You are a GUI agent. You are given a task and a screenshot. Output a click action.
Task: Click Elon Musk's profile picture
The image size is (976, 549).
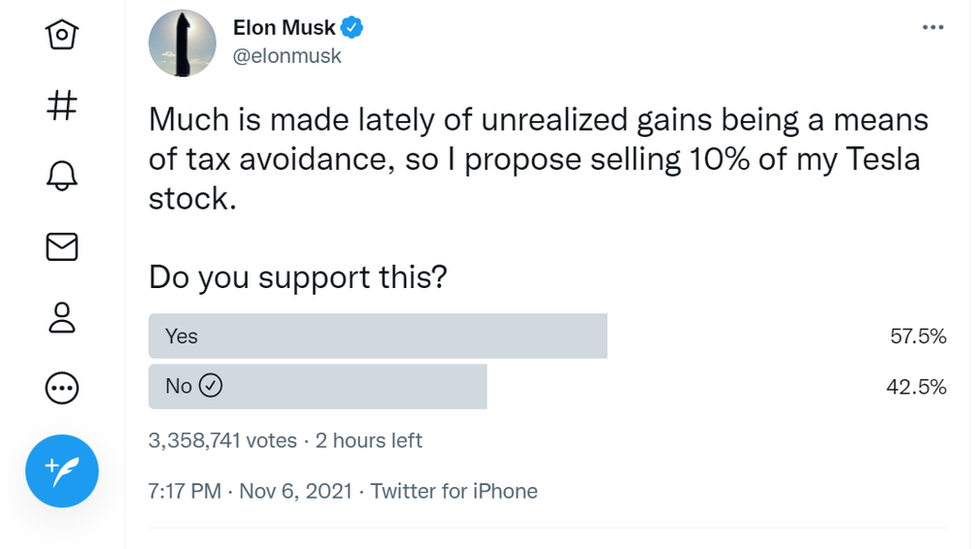[x=182, y=43]
